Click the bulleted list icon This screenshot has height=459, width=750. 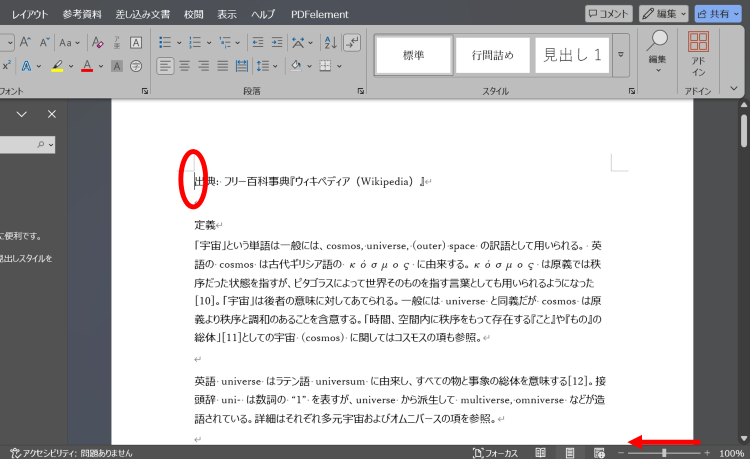pos(164,43)
